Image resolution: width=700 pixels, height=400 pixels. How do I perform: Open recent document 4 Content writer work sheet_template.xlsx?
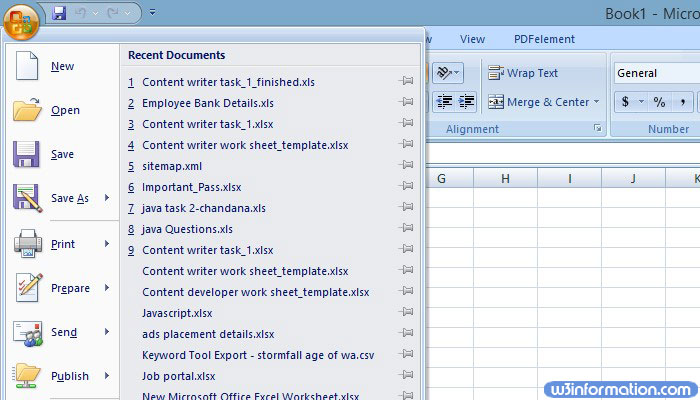tap(245, 145)
